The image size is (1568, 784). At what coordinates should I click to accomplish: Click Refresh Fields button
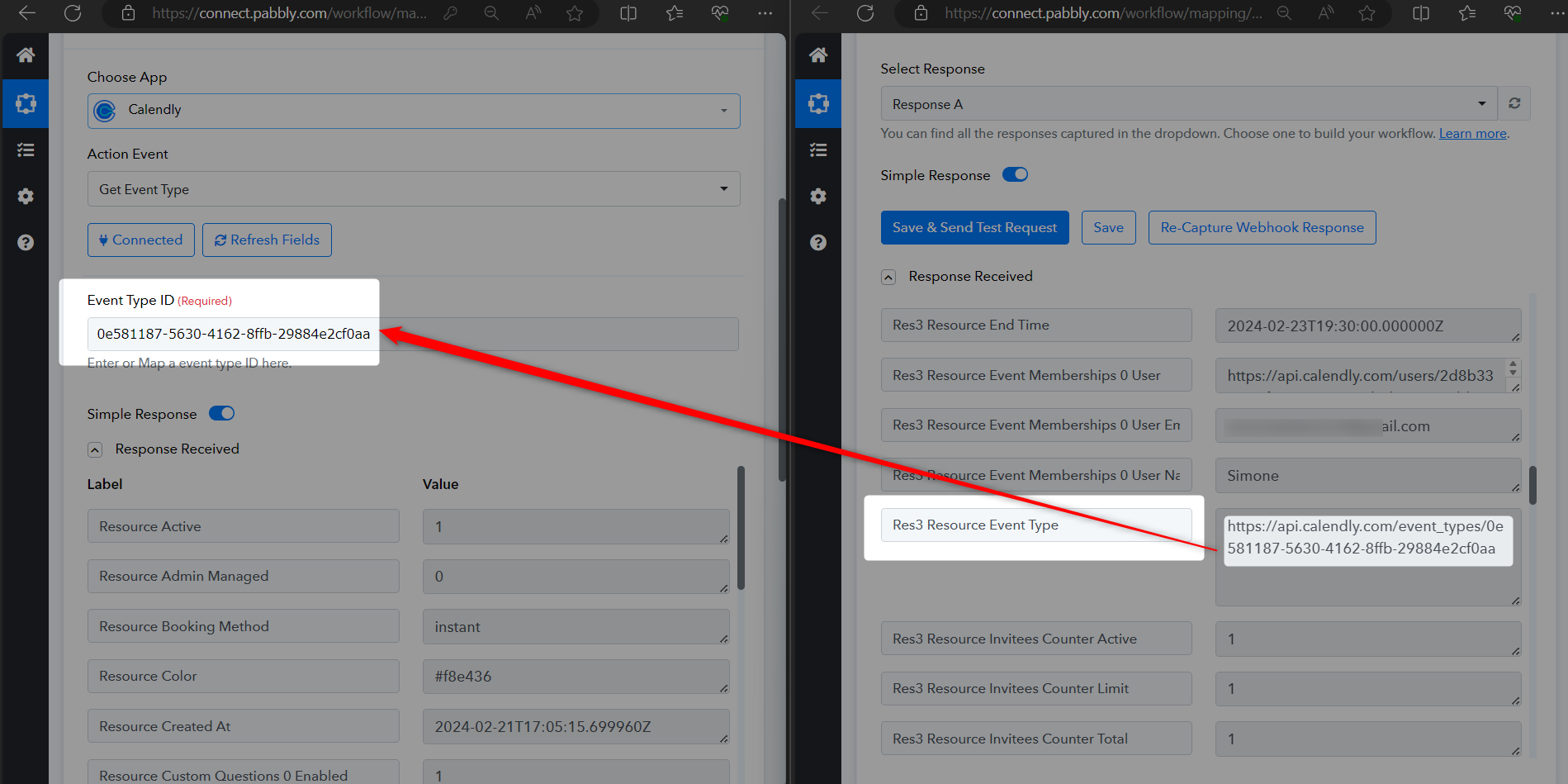point(267,240)
